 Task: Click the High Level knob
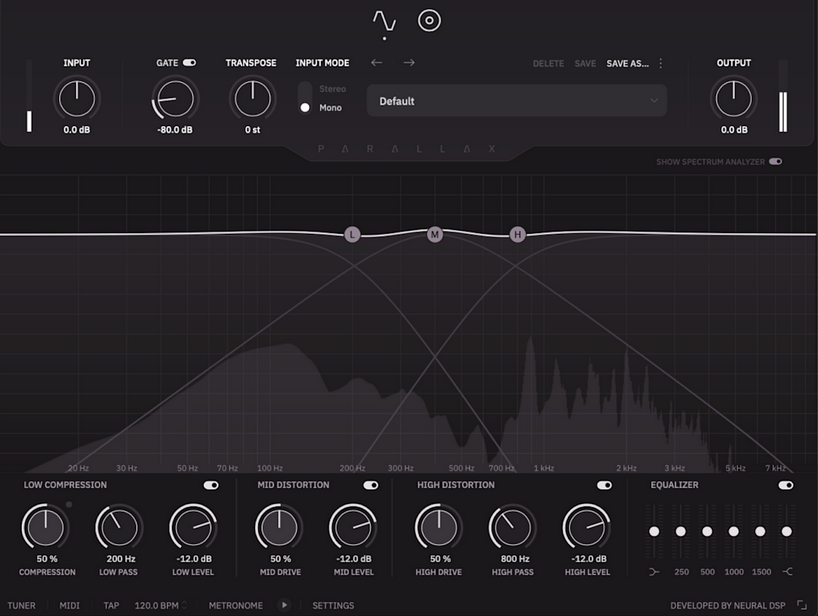(586, 527)
